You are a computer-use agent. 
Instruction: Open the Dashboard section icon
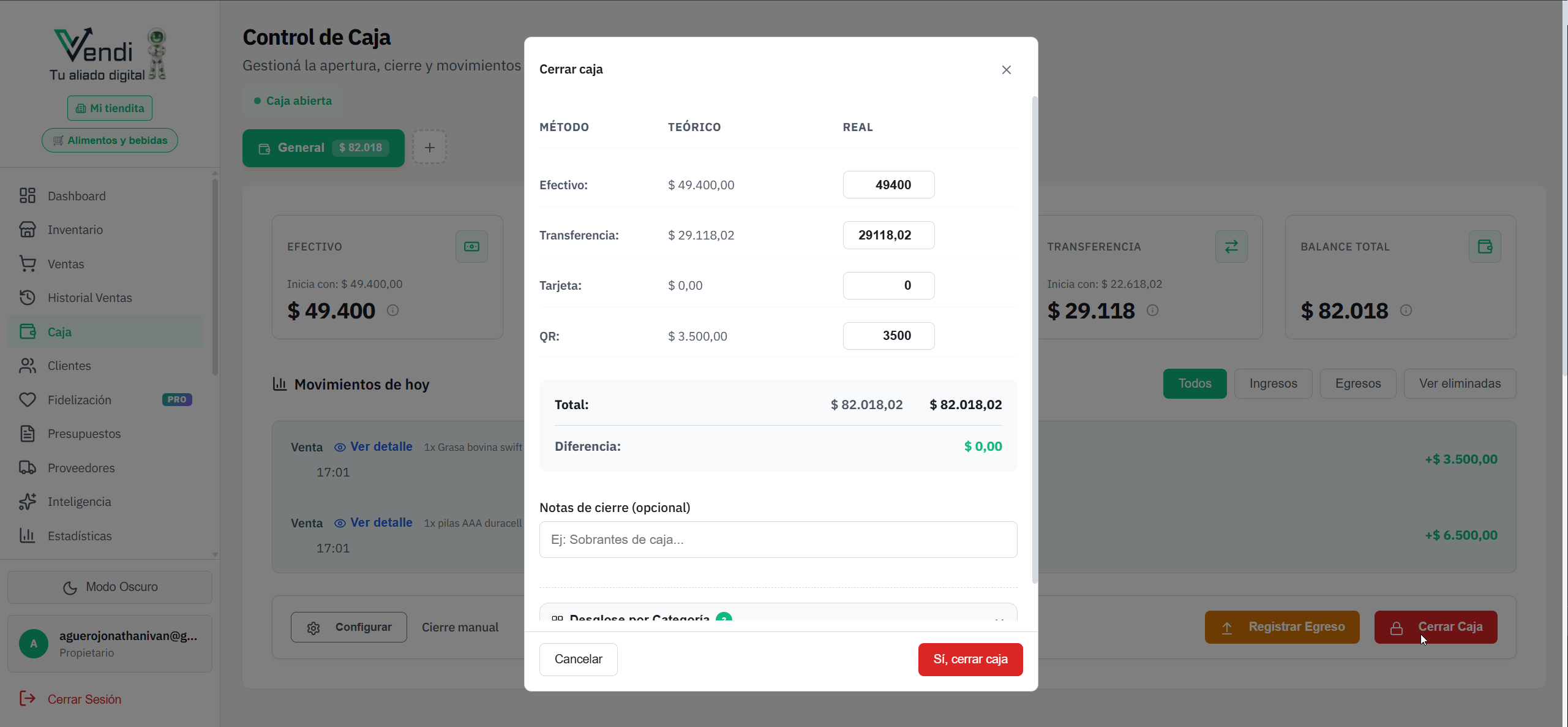point(28,195)
